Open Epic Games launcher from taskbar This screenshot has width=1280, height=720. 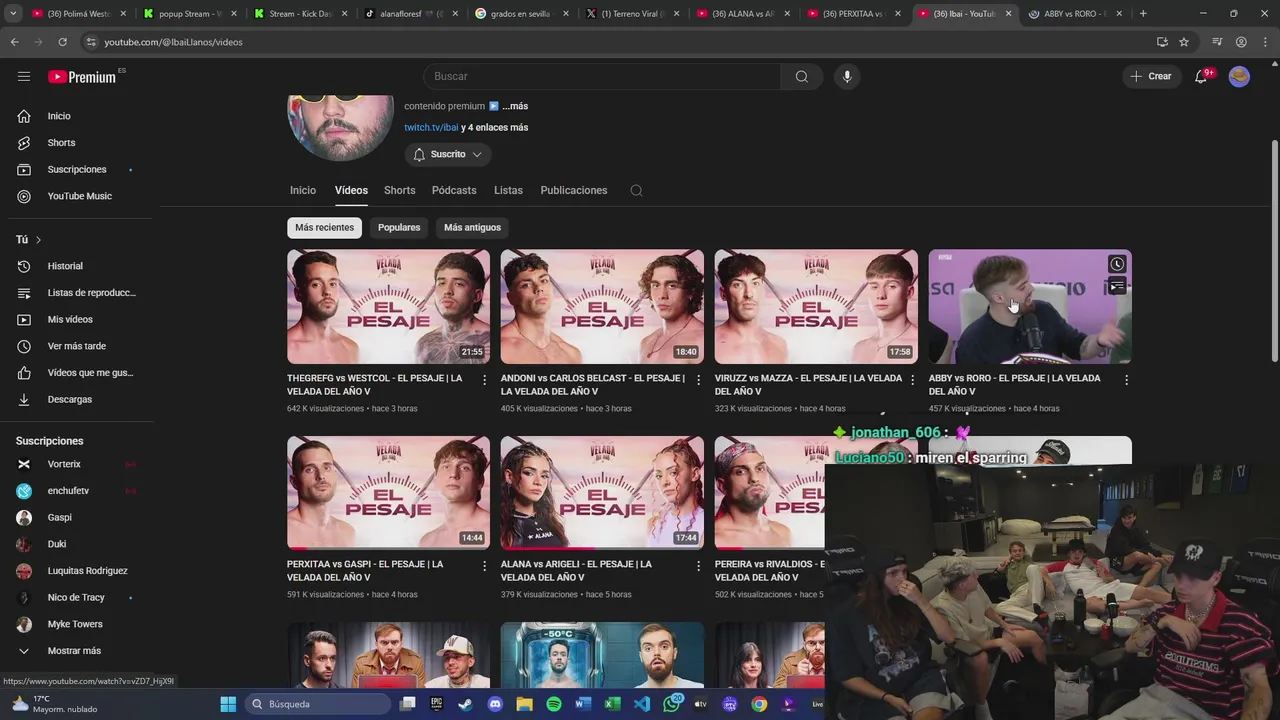pos(436,704)
